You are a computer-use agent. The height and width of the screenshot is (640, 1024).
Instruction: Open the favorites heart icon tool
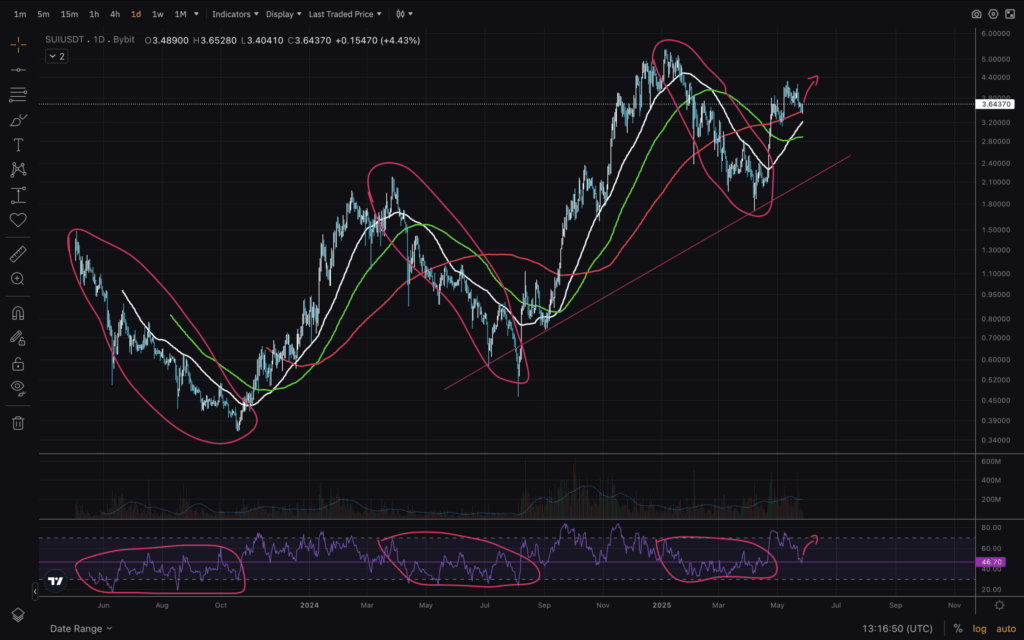point(18,220)
